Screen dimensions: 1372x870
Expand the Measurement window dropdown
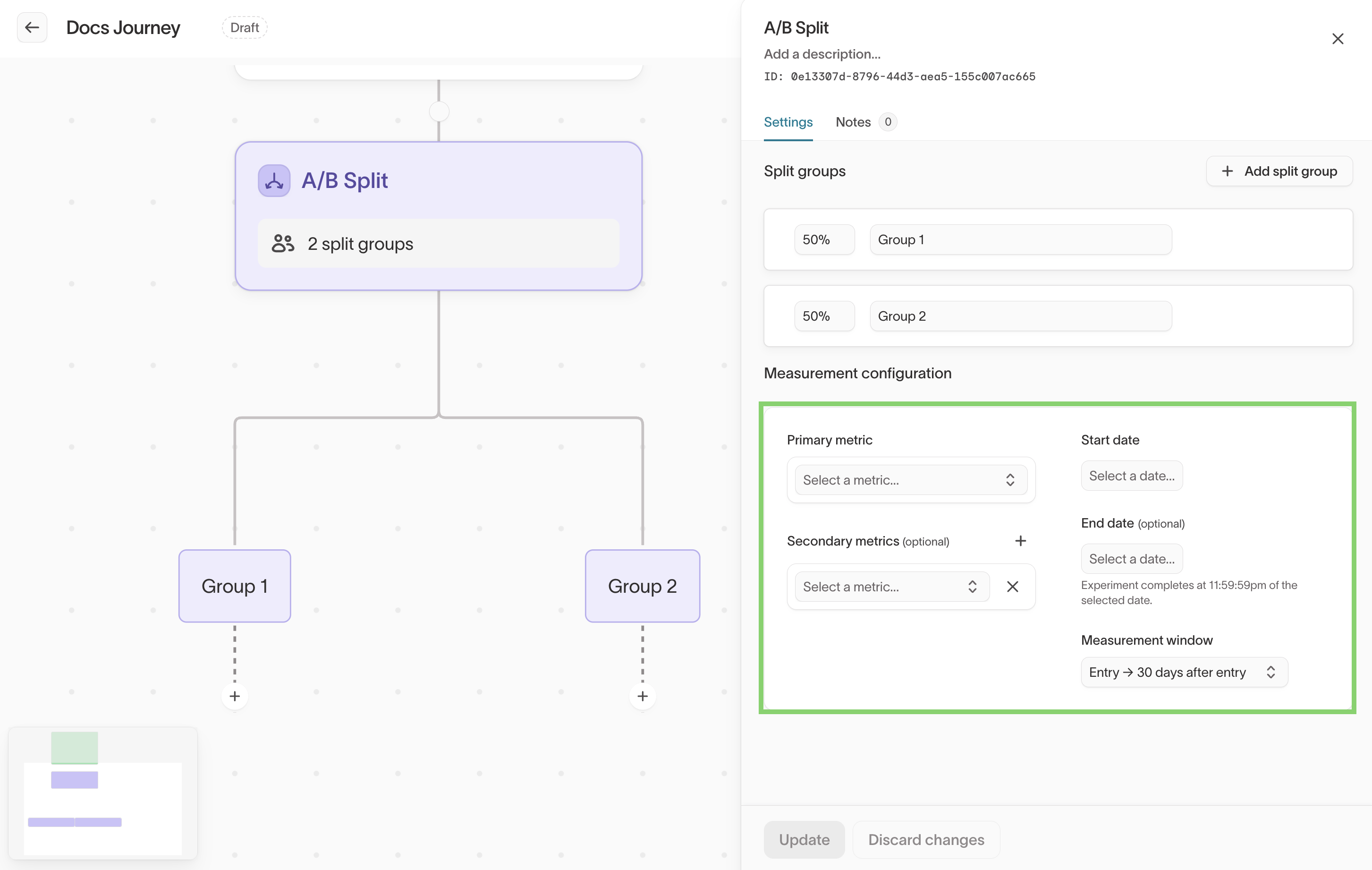click(1184, 672)
